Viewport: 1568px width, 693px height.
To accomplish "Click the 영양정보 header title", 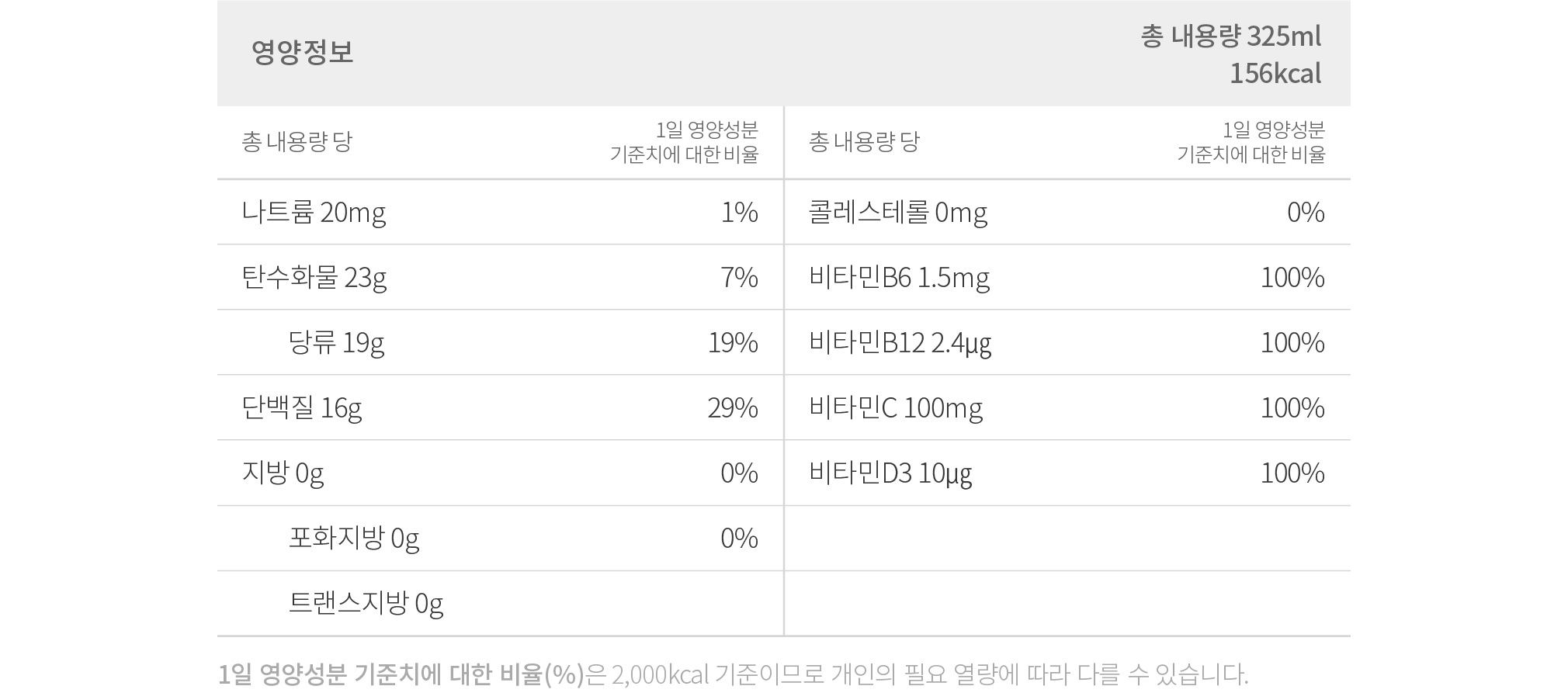I will click(x=302, y=52).
